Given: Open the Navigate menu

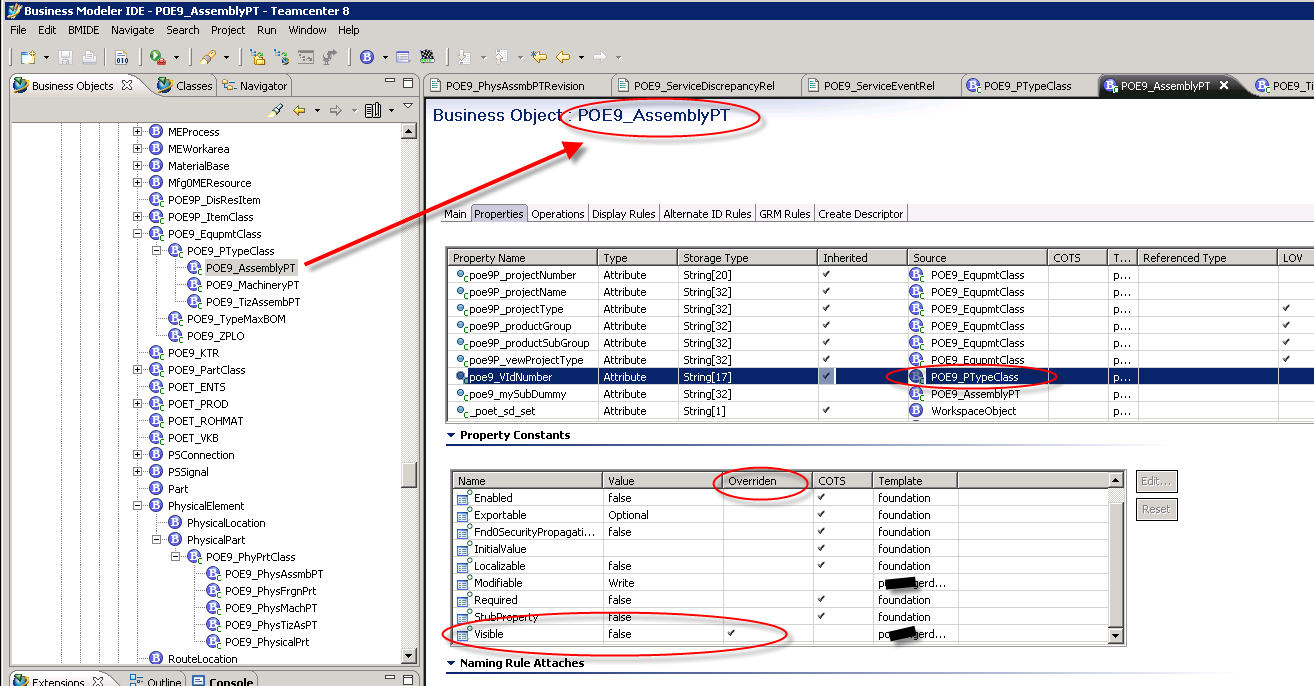Looking at the screenshot, I should pyautogui.click(x=133, y=30).
